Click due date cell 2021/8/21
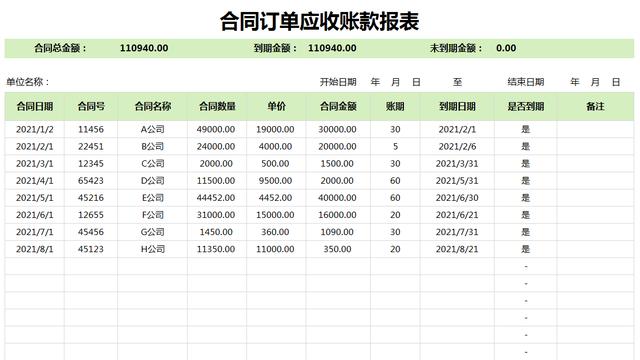Image resolution: width=640 pixels, height=360 pixels. point(457,249)
